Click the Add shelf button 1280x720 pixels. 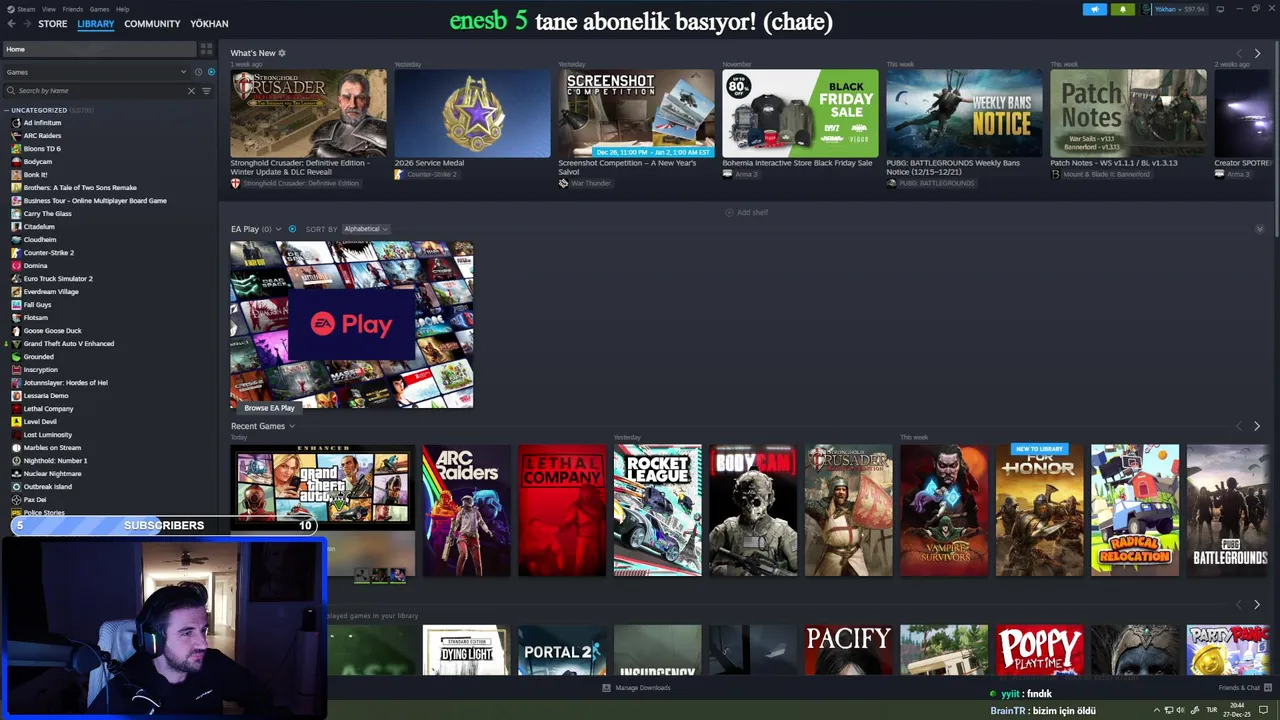click(747, 212)
